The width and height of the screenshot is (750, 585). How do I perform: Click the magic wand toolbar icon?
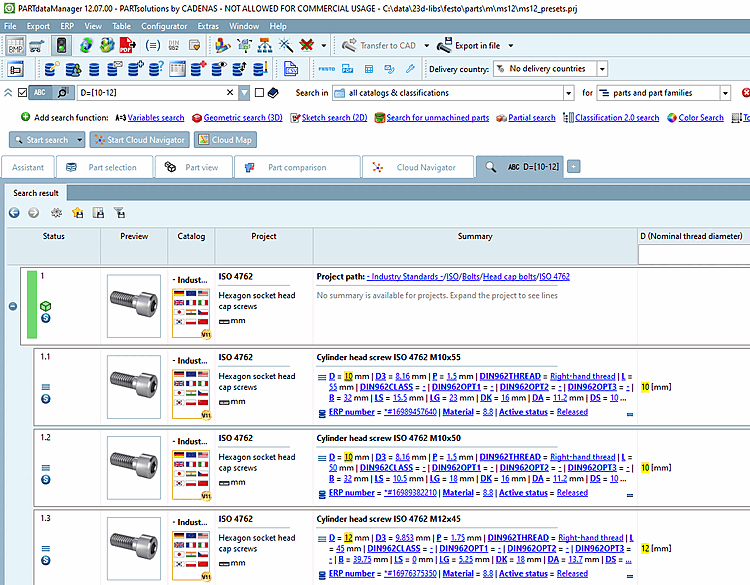tap(286, 45)
